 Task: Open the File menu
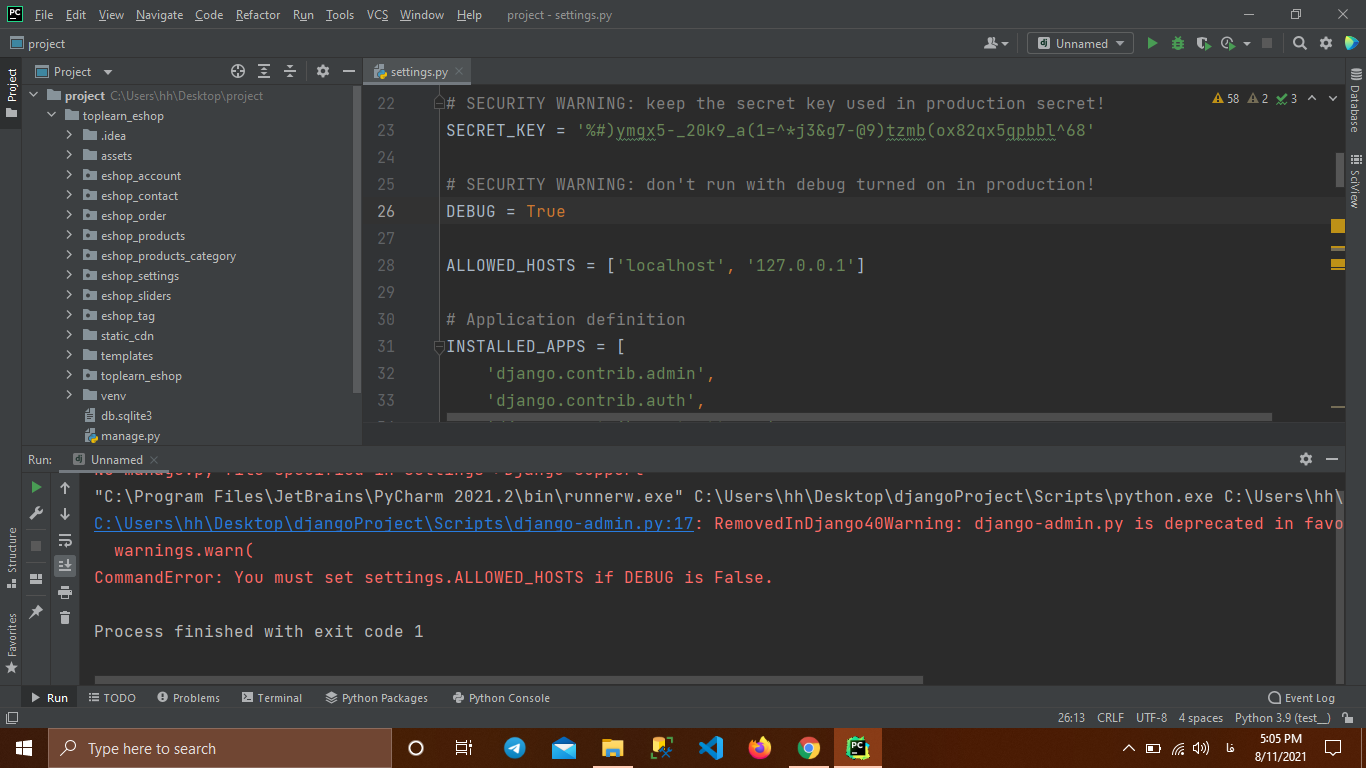pyautogui.click(x=44, y=15)
